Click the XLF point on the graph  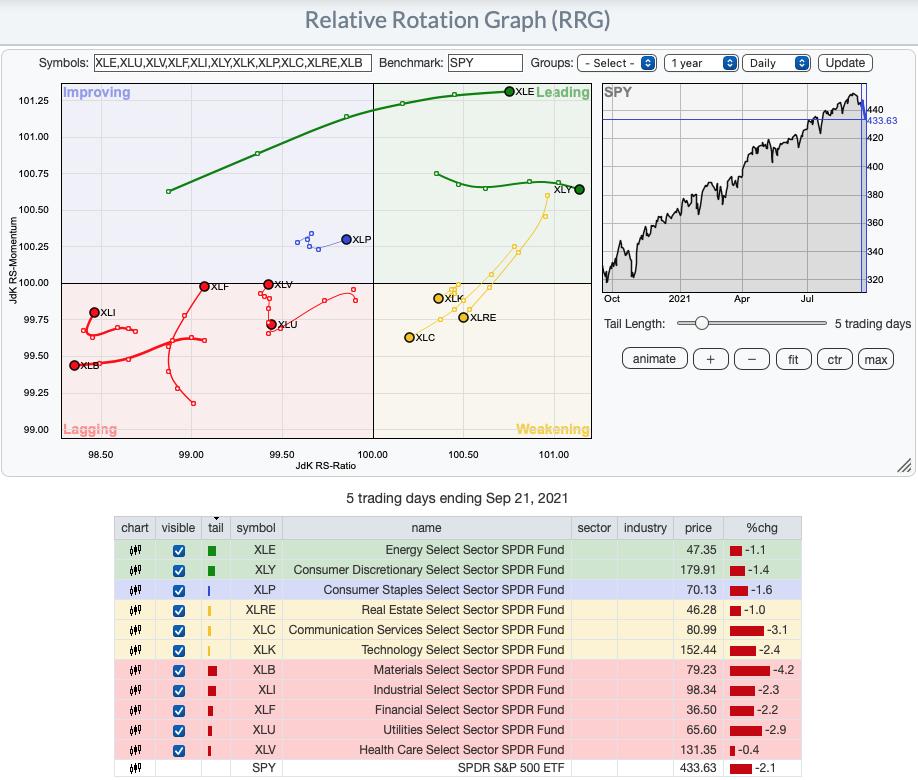pos(204,286)
